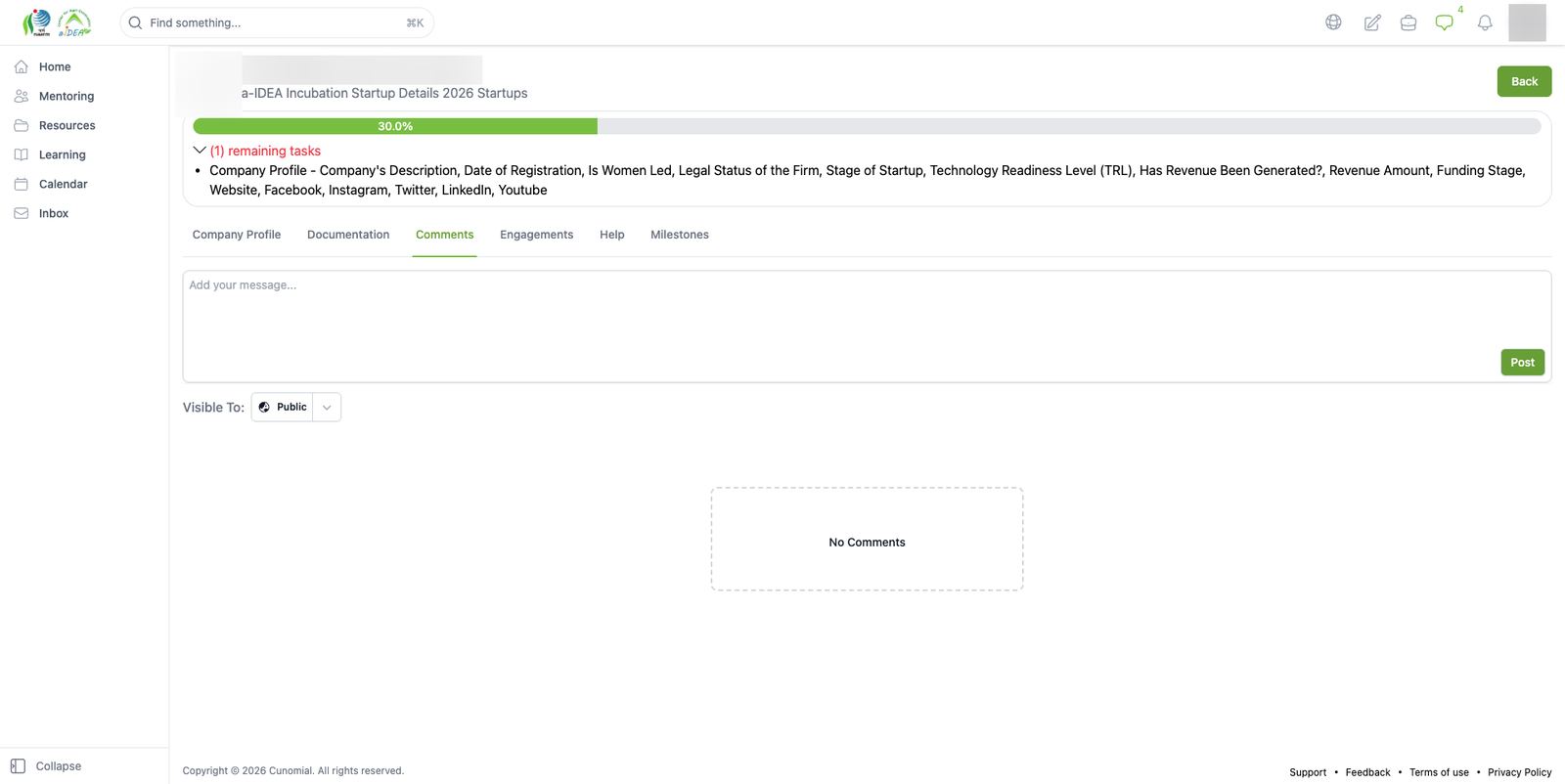Click the search magnifier icon

click(136, 22)
